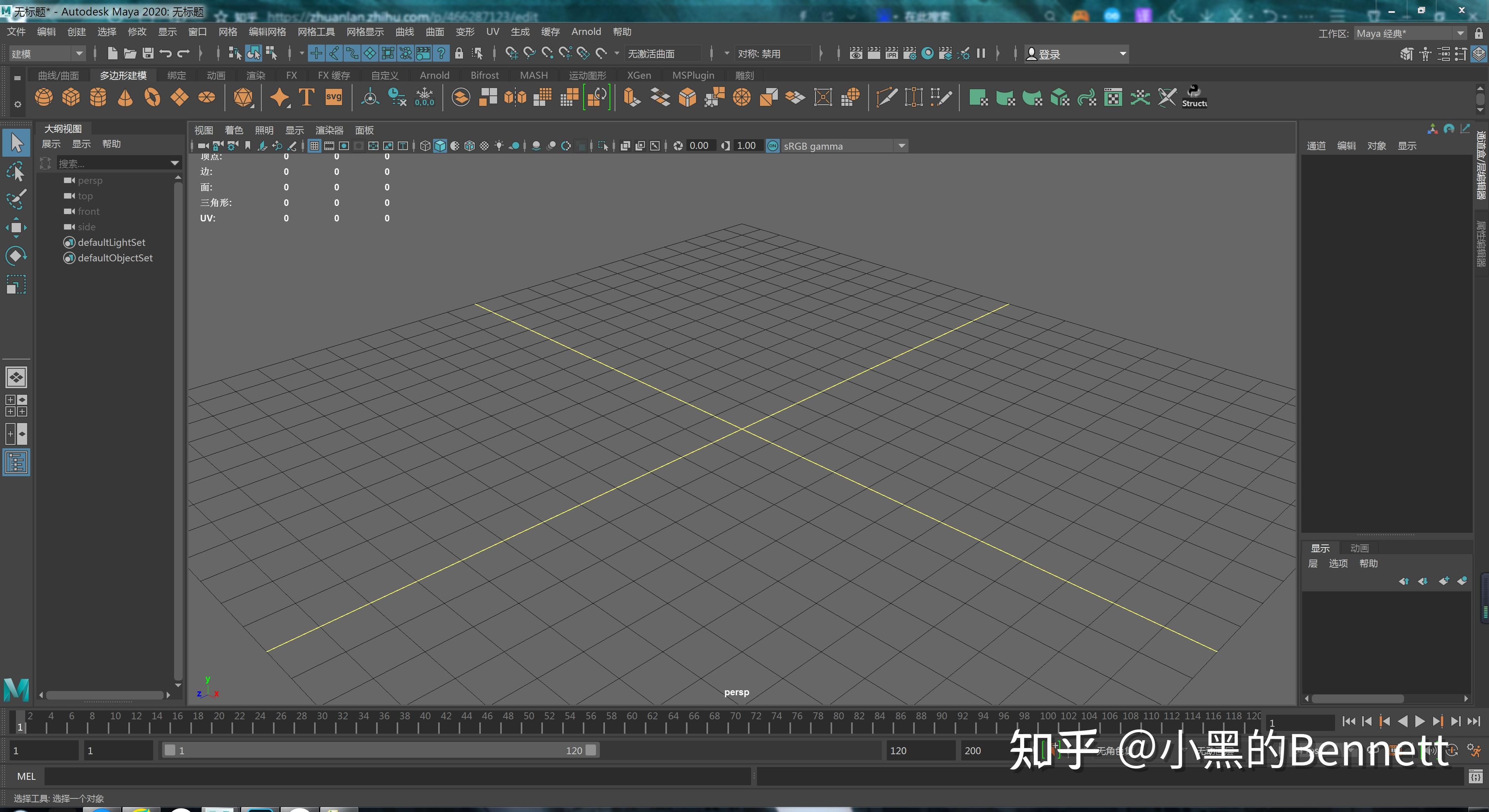This screenshot has width=1489, height=812.
Task: Click the freeze transformations 0,0,0 icon
Action: (425, 97)
